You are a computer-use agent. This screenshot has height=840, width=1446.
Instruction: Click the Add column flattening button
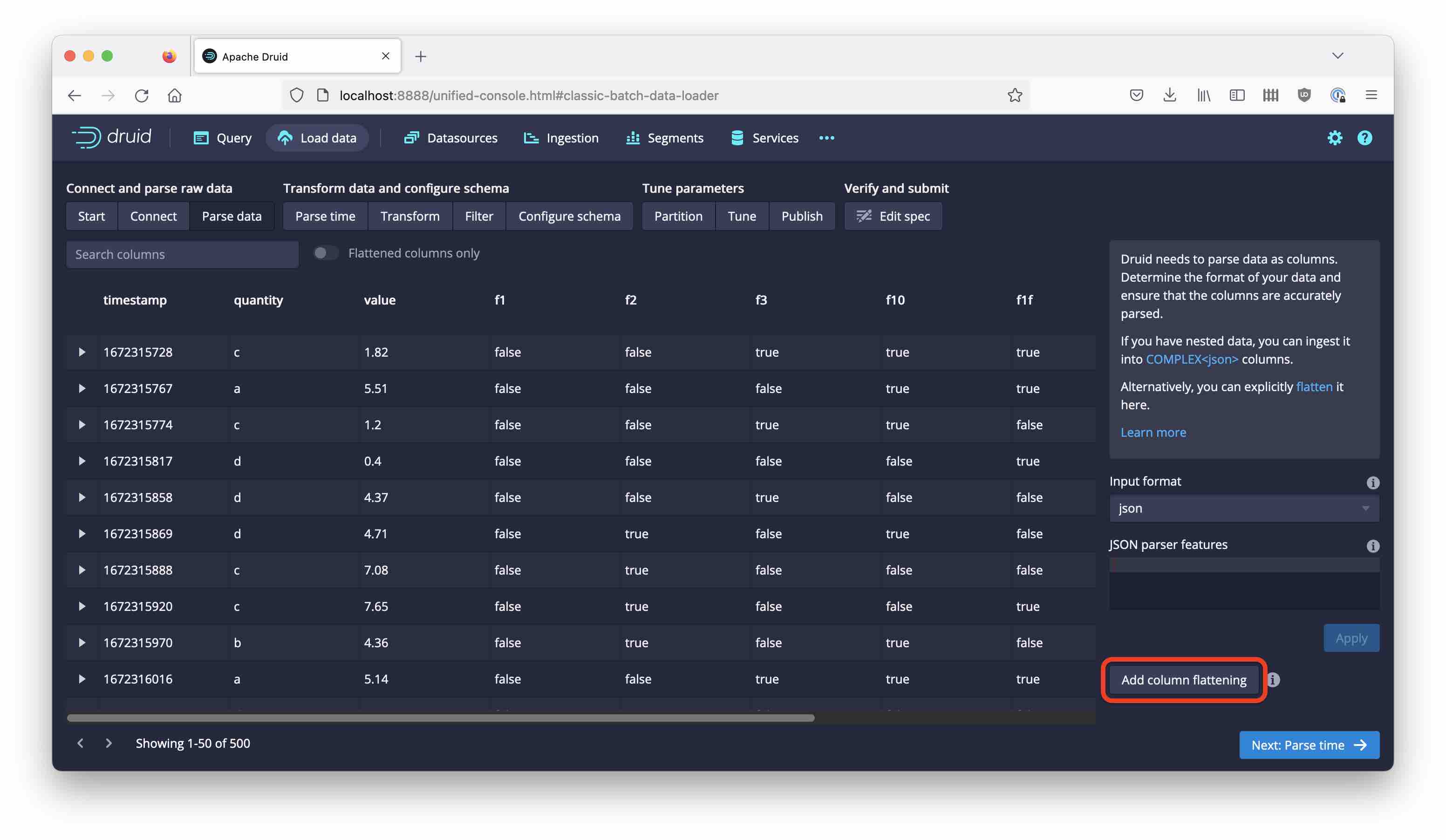tap(1184, 679)
